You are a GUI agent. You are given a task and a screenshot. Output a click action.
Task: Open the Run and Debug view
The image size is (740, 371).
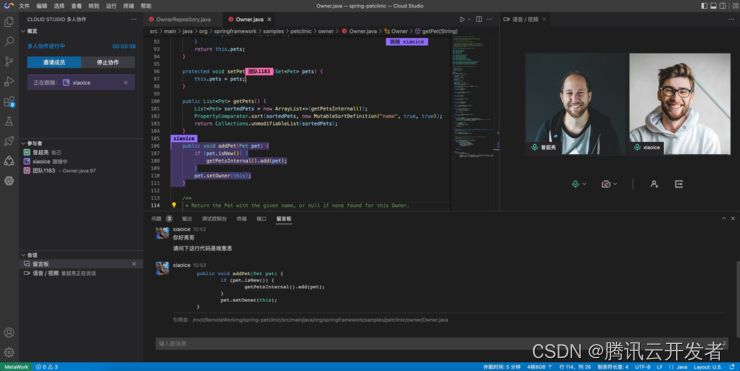(9, 81)
